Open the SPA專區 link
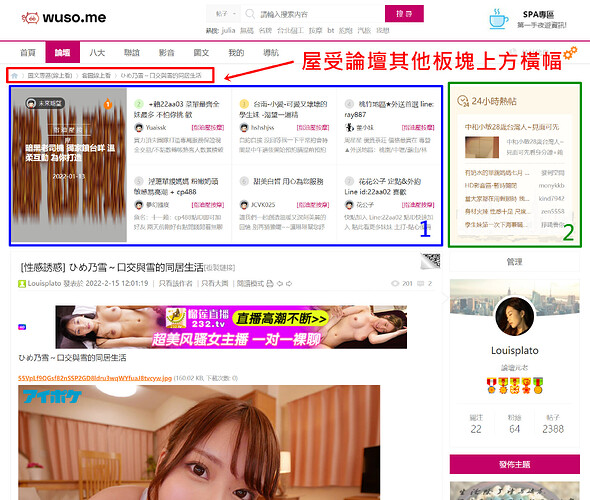 coord(538,15)
